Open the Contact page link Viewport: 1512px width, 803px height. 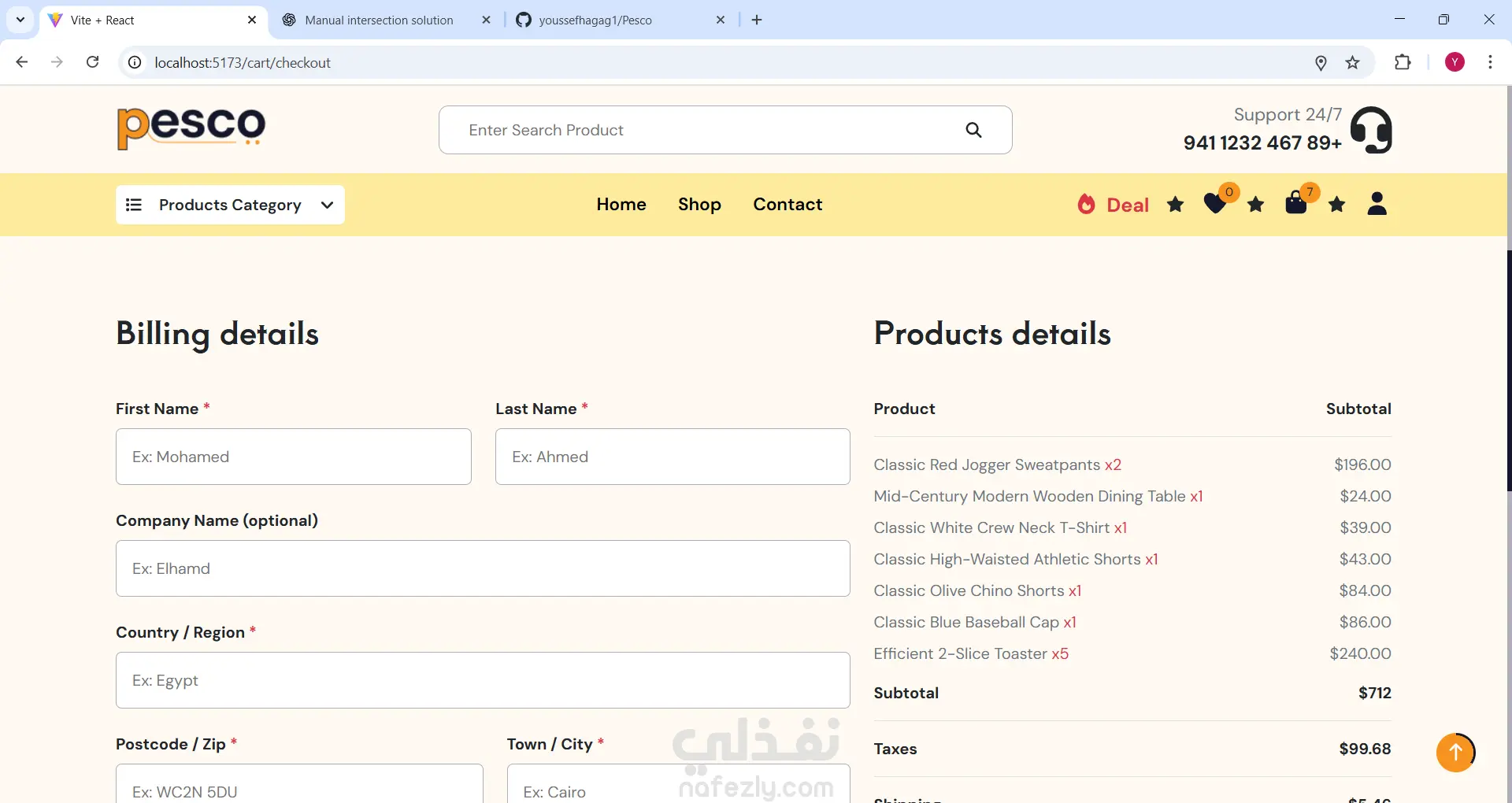(787, 204)
